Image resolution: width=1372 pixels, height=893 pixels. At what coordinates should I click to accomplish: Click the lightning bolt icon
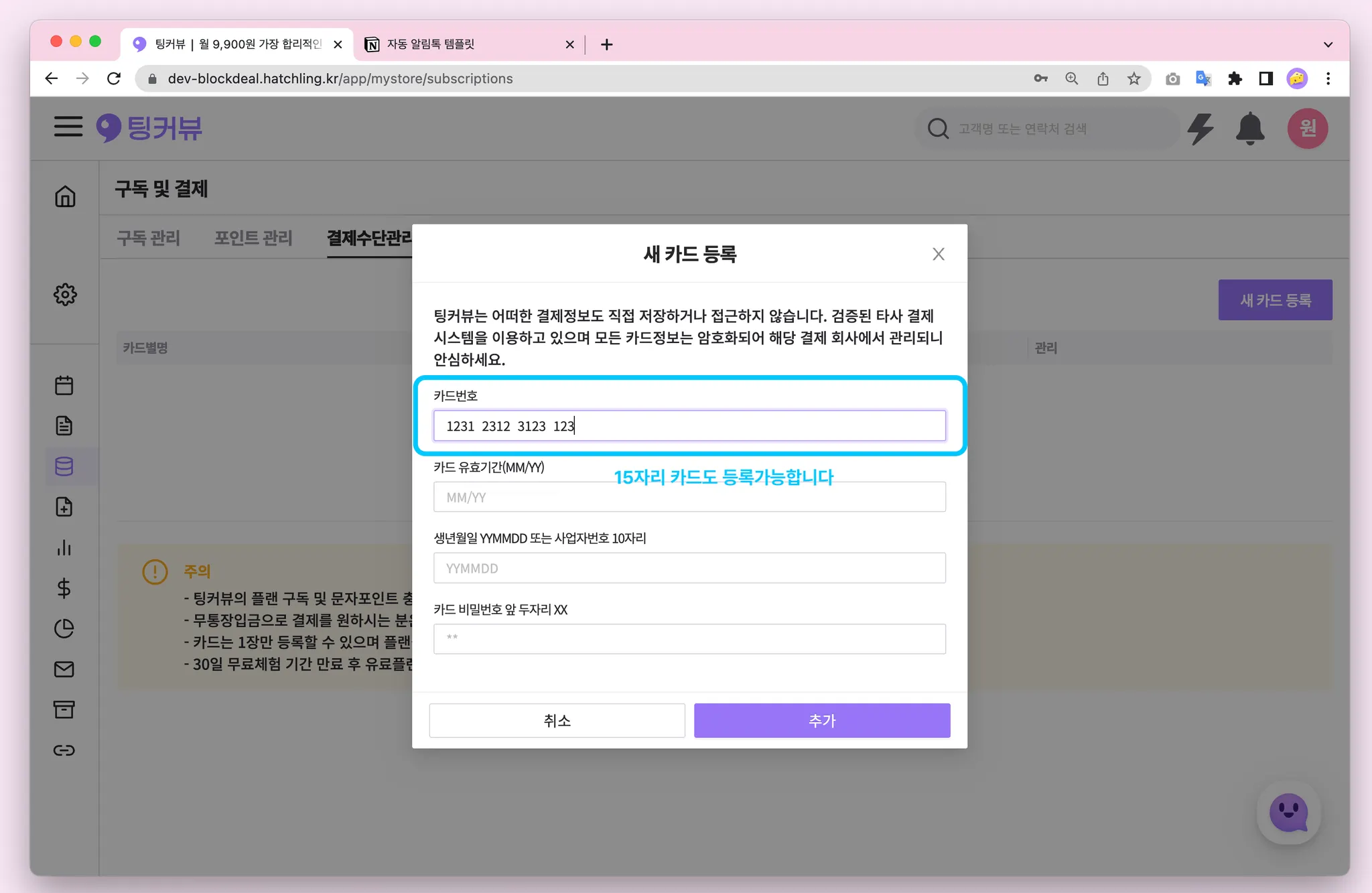coord(1200,129)
